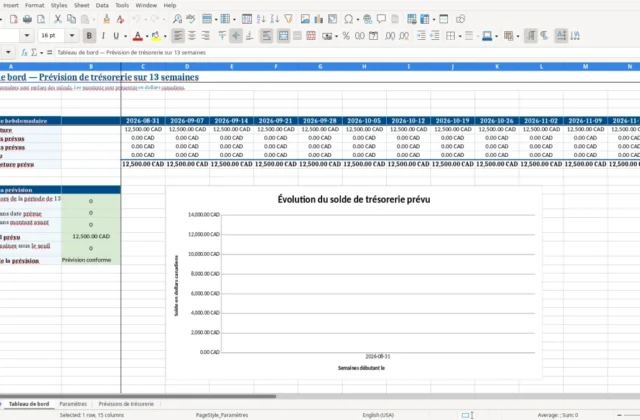640x420 pixels.
Task: Click the Formula equals button
Action: pyautogui.click(x=49, y=52)
